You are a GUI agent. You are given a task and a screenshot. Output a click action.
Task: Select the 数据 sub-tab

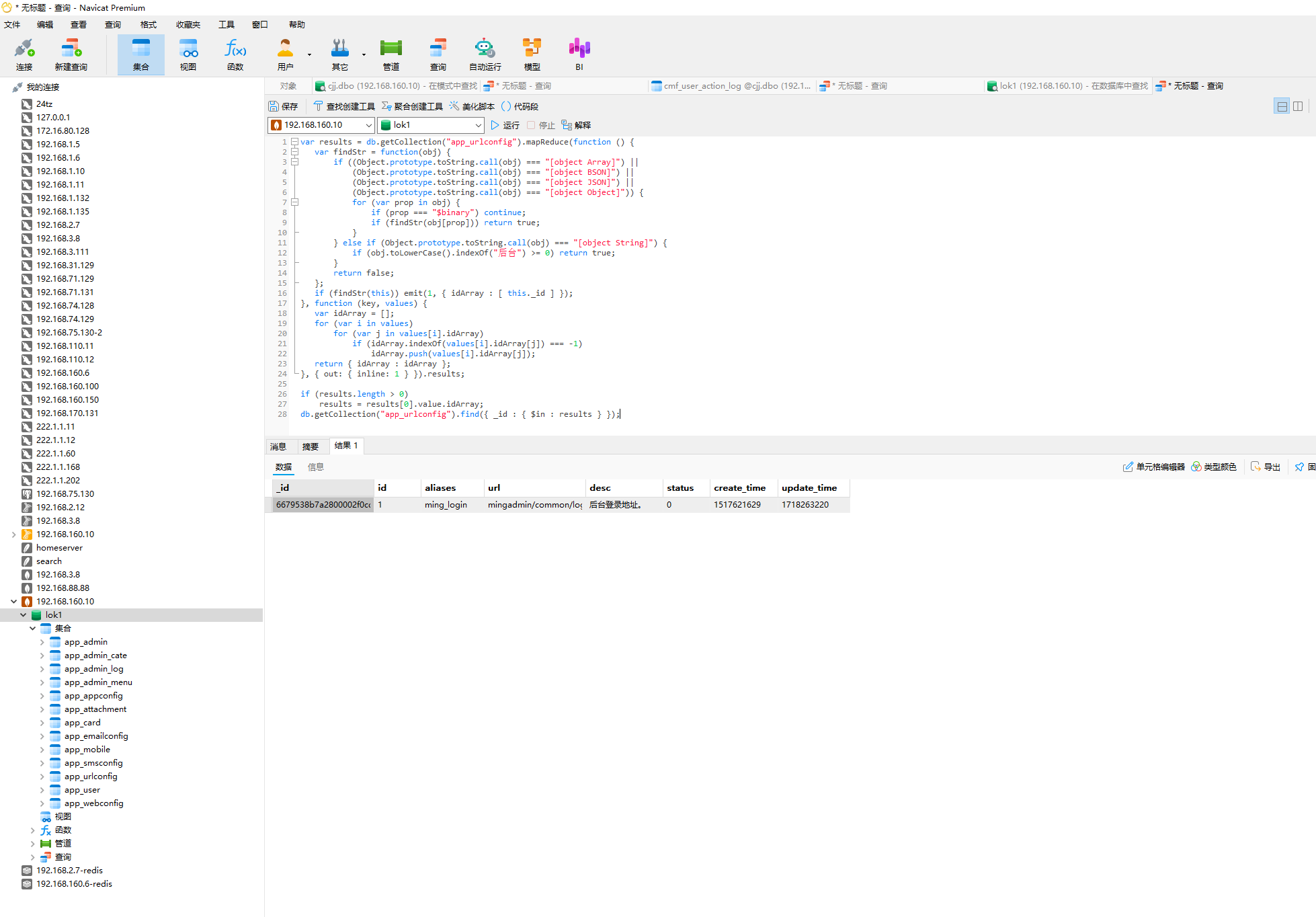pos(284,467)
